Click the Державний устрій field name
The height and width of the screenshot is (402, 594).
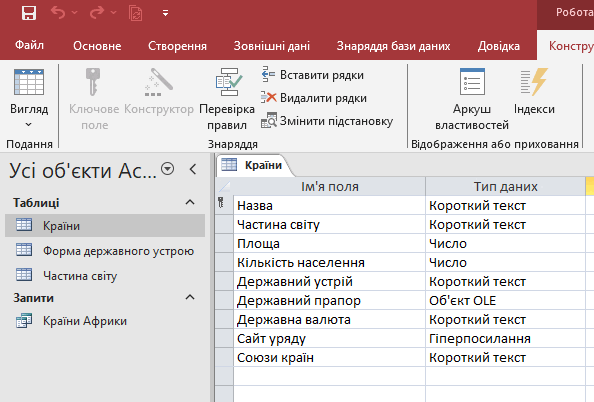coord(330,281)
